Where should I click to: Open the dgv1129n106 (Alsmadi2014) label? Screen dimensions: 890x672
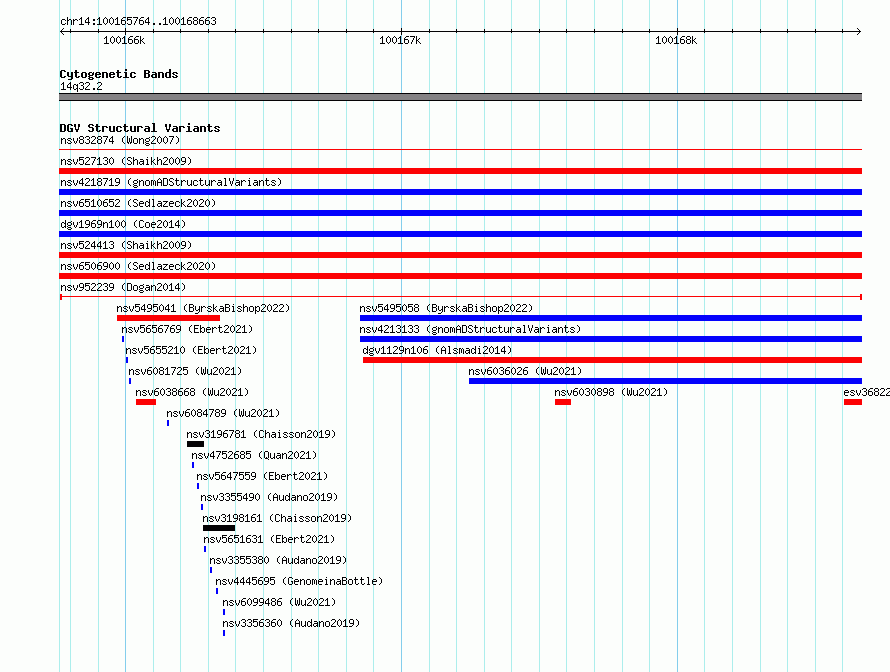(x=437, y=350)
